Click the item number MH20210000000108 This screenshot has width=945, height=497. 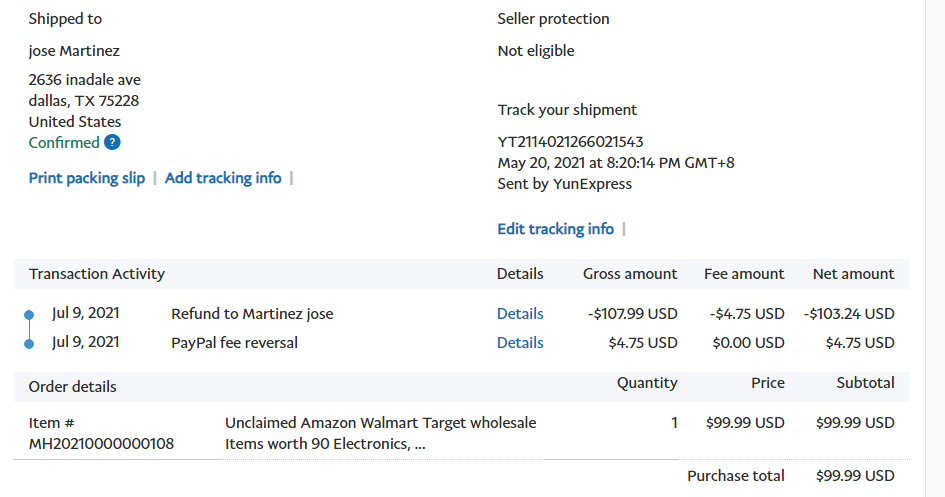coord(101,444)
